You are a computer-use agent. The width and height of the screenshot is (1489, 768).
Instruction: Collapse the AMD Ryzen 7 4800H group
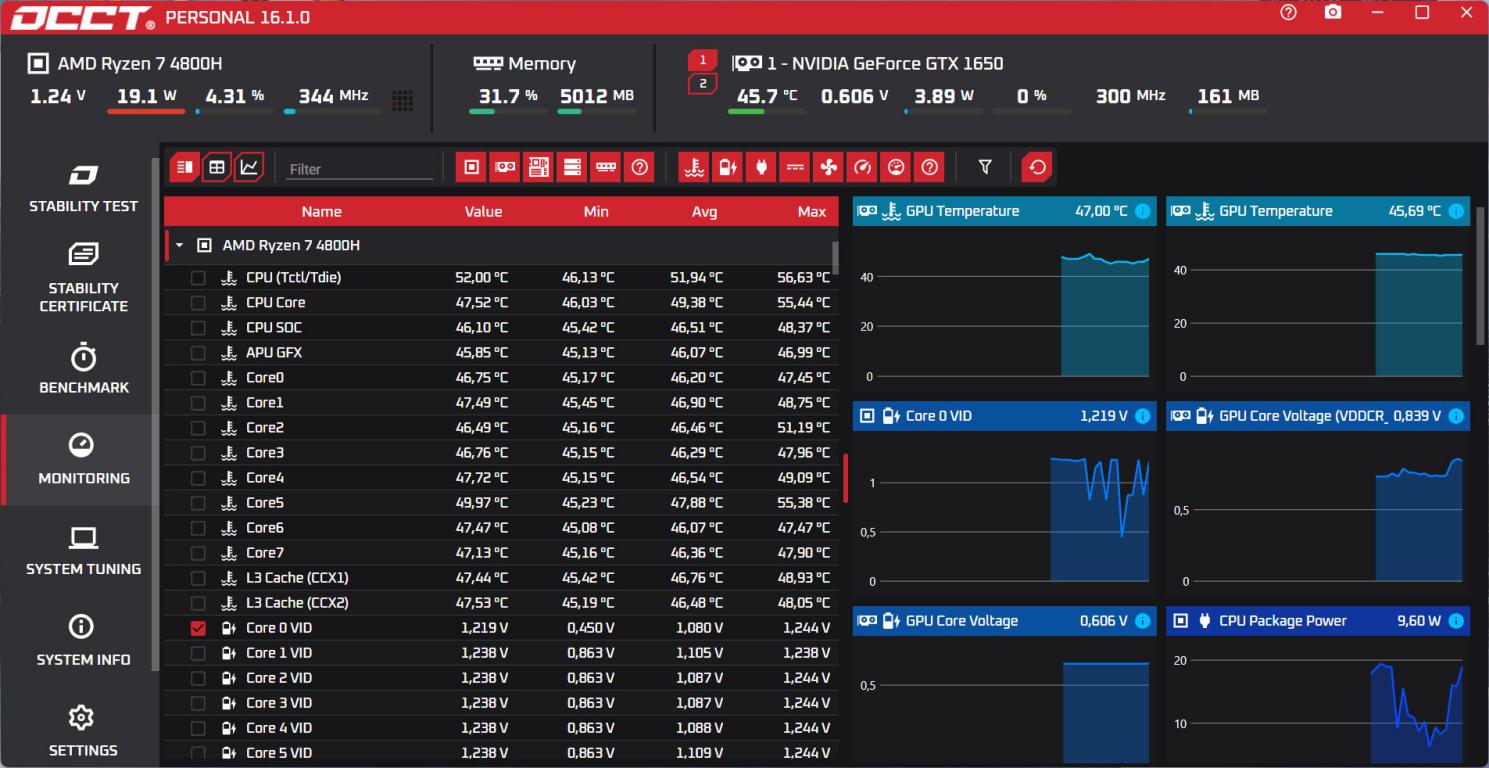pos(179,245)
